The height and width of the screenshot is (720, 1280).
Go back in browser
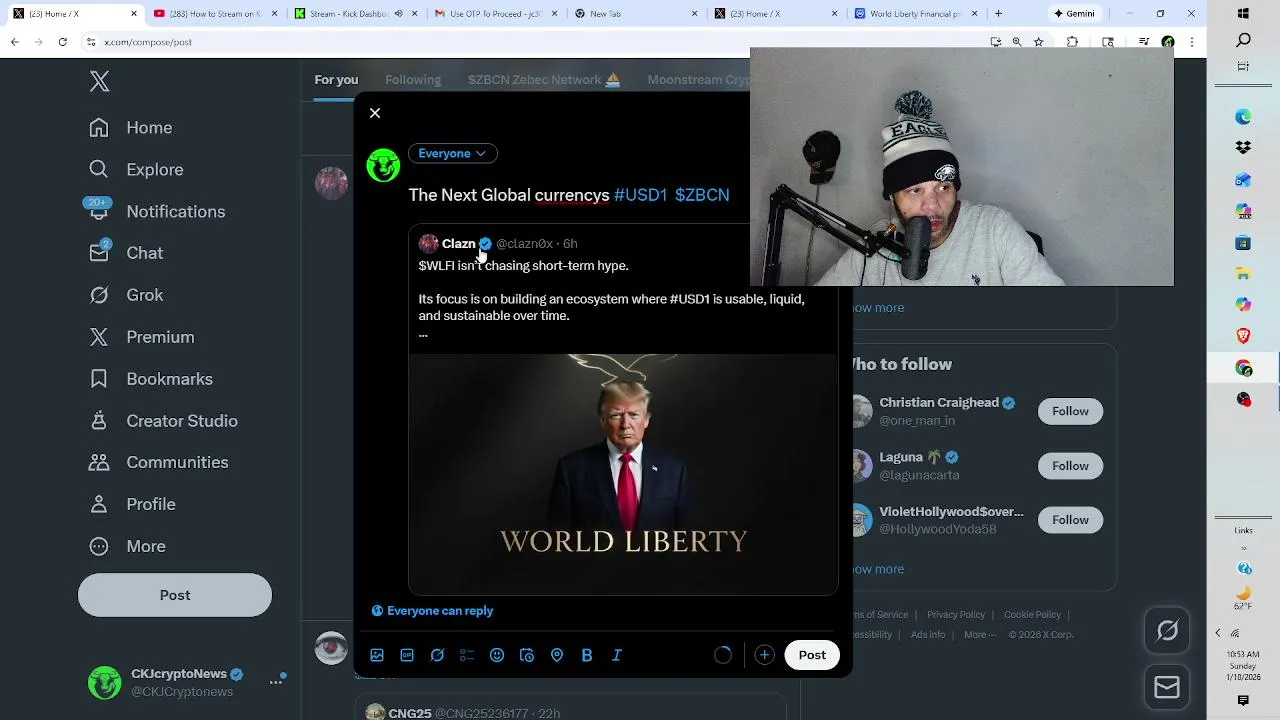14,42
